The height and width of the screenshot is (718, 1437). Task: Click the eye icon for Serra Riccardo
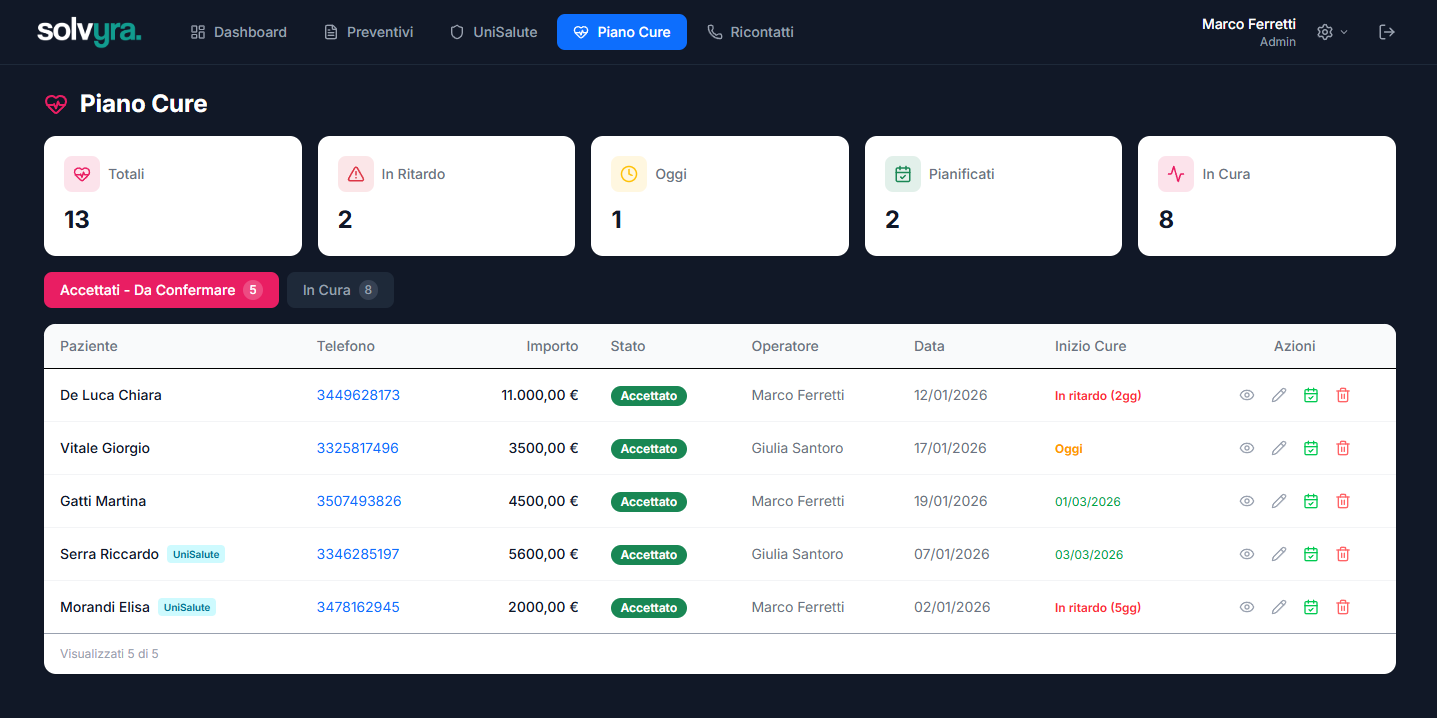click(x=1246, y=554)
